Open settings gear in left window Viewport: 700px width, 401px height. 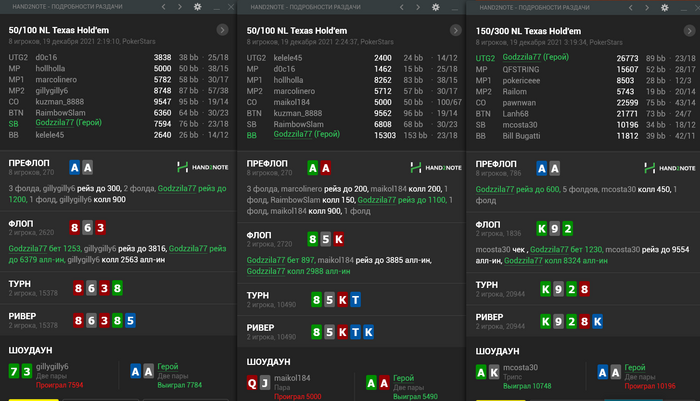[197, 7]
